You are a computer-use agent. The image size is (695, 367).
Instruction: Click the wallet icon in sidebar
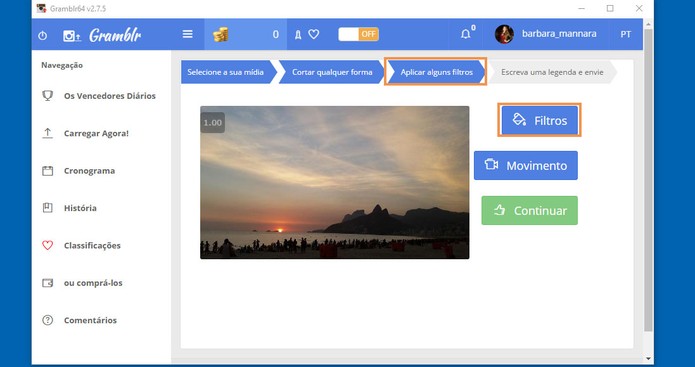(x=47, y=283)
